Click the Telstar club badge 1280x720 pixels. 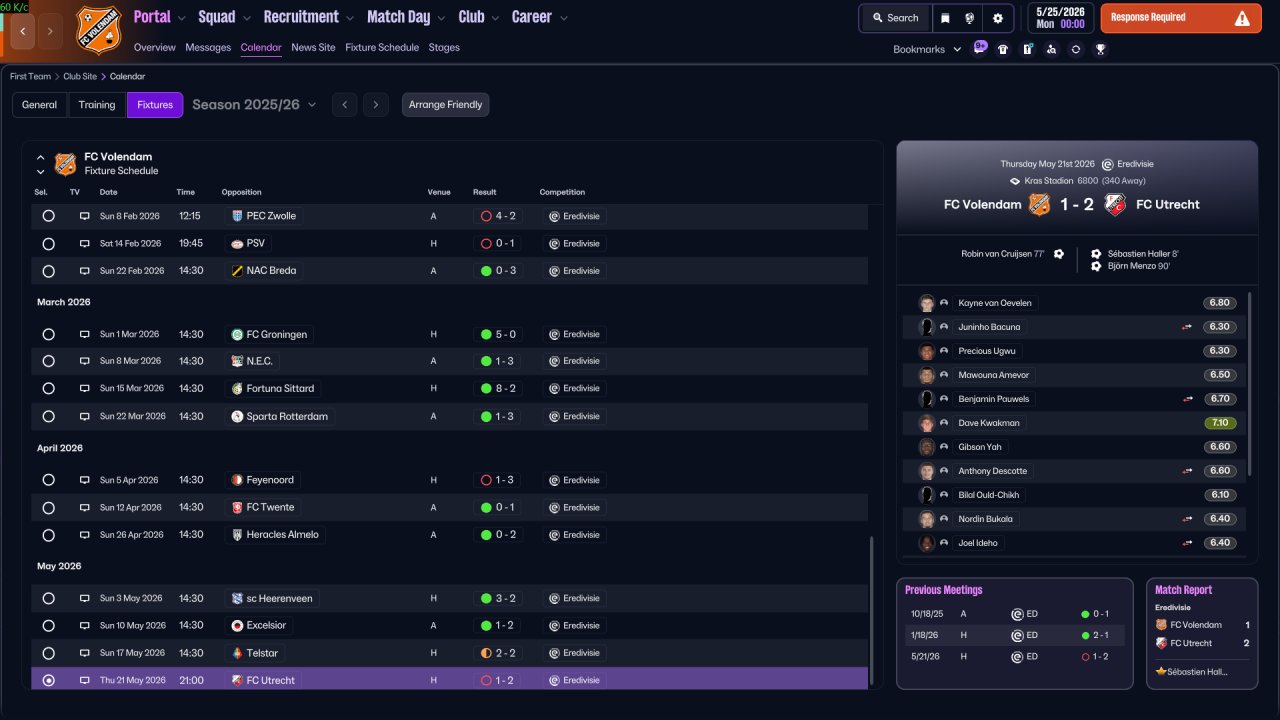pos(237,653)
